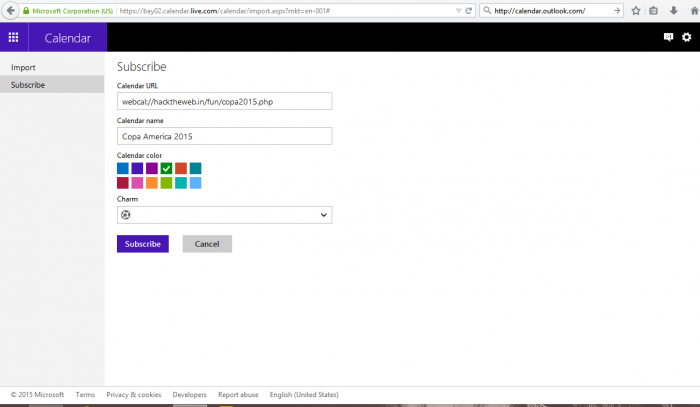Click the search go arrow
Screen dimensions: 700x407
[x=617, y=11]
